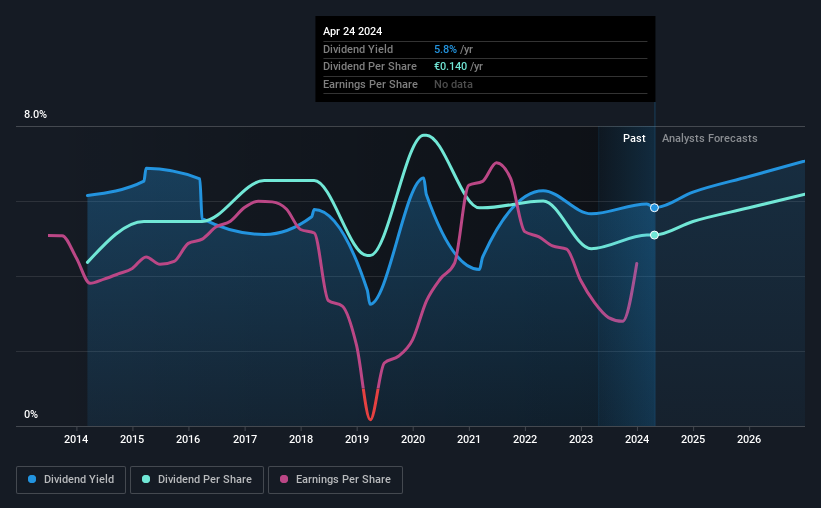Click the 2024 x-axis label
This screenshot has height=508, width=821.
(637, 439)
